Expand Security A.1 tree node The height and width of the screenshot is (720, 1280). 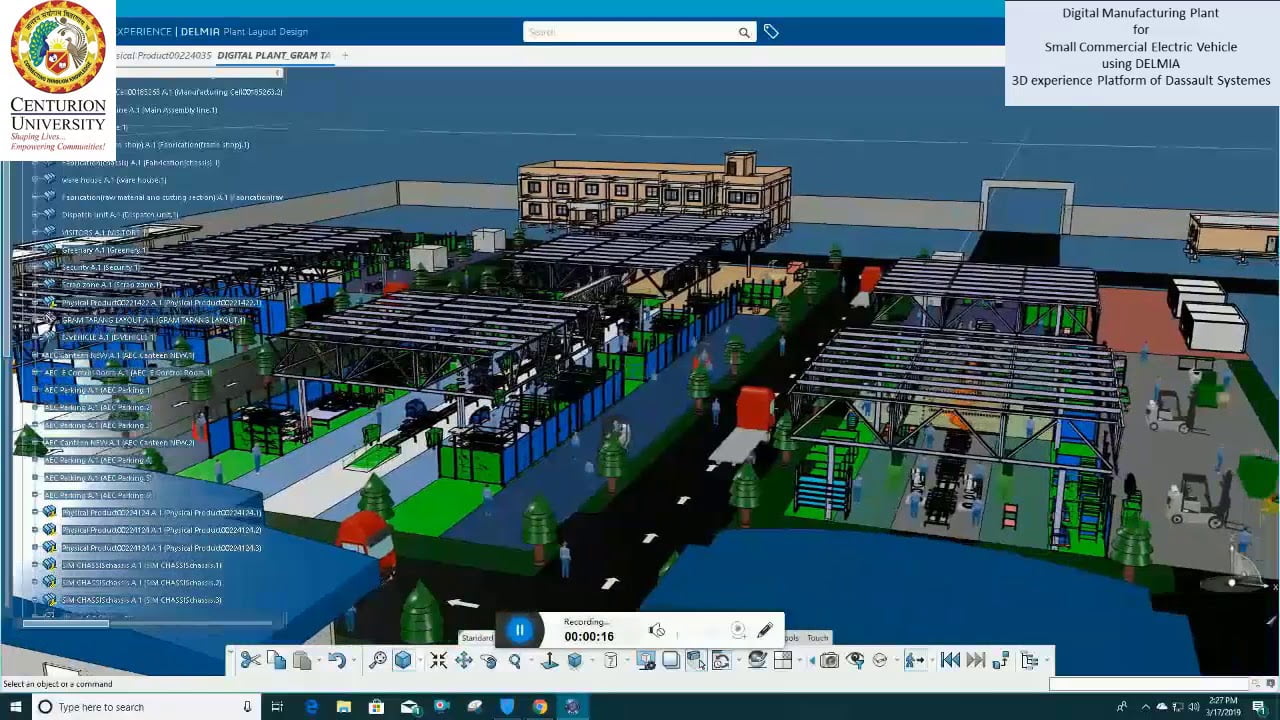[35, 267]
